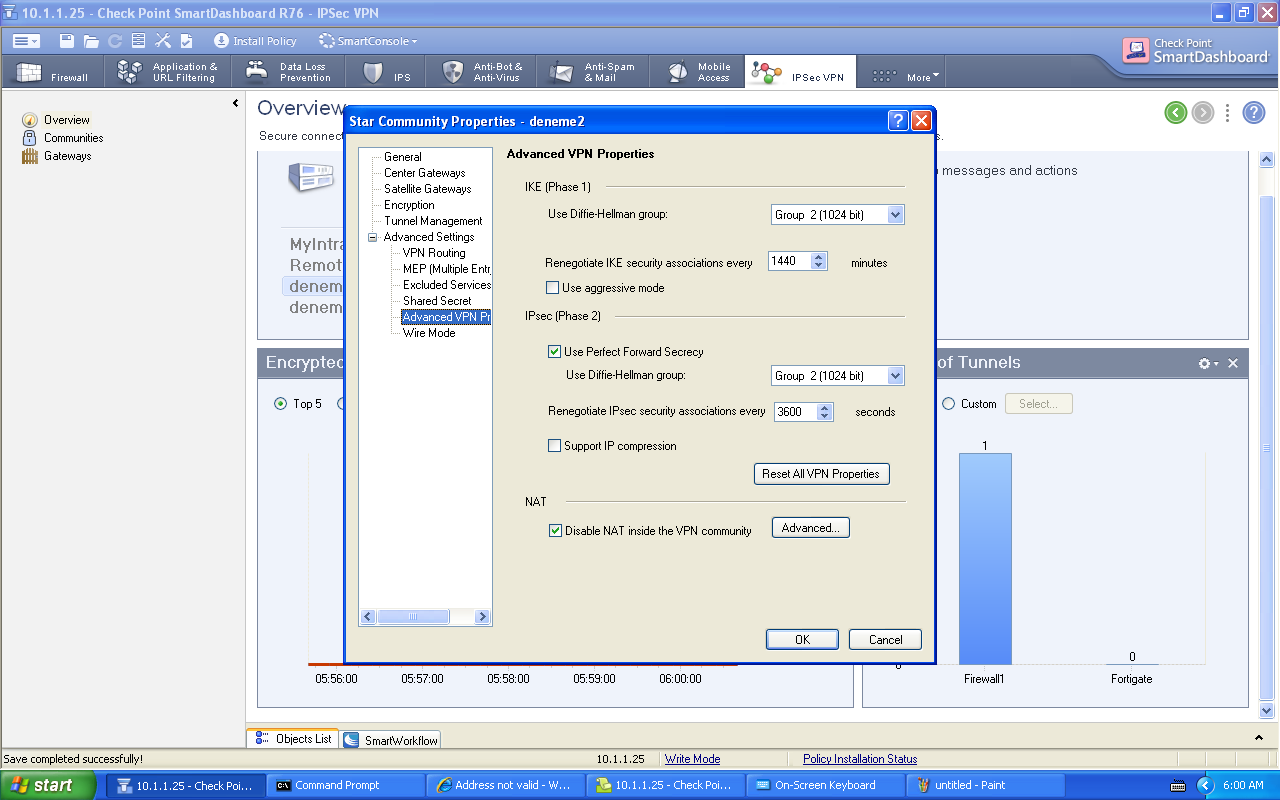
Task: Click the blue help icon in Overview
Action: [1254, 112]
